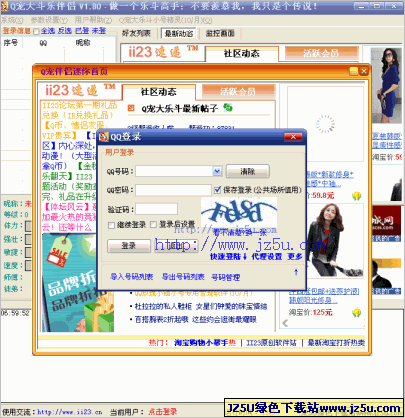Click the 取消 button beside 登录
Image resolution: width=405 pixels, height=418 pixels.
(176, 246)
